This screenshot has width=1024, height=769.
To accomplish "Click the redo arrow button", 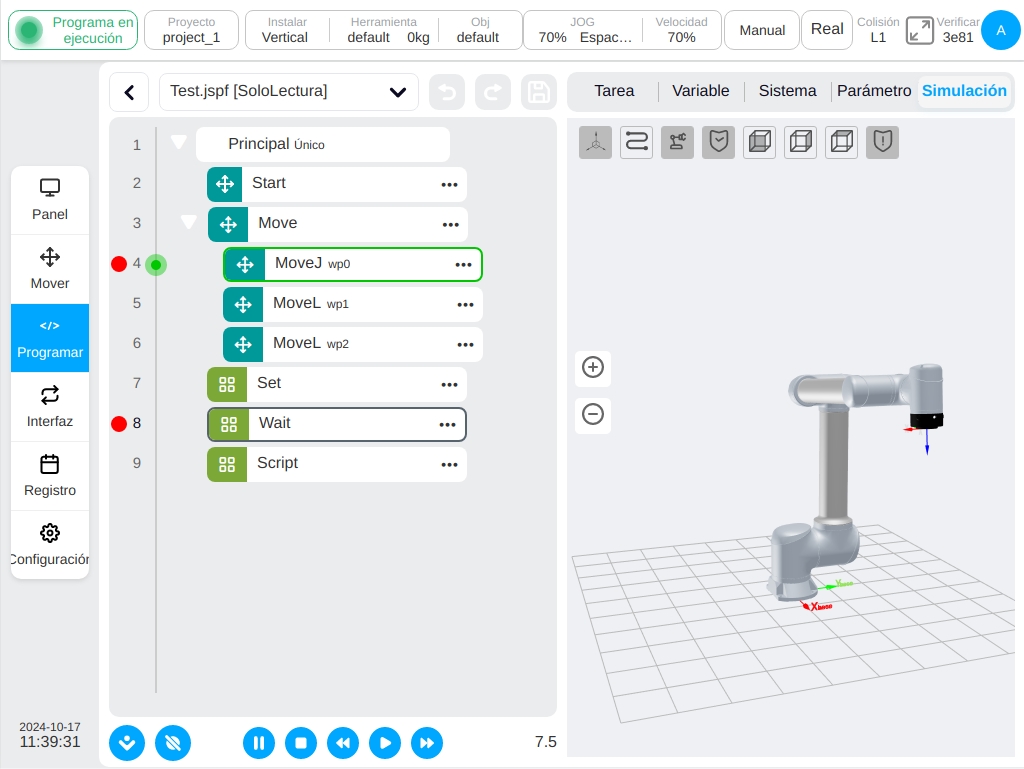I will point(493,92).
